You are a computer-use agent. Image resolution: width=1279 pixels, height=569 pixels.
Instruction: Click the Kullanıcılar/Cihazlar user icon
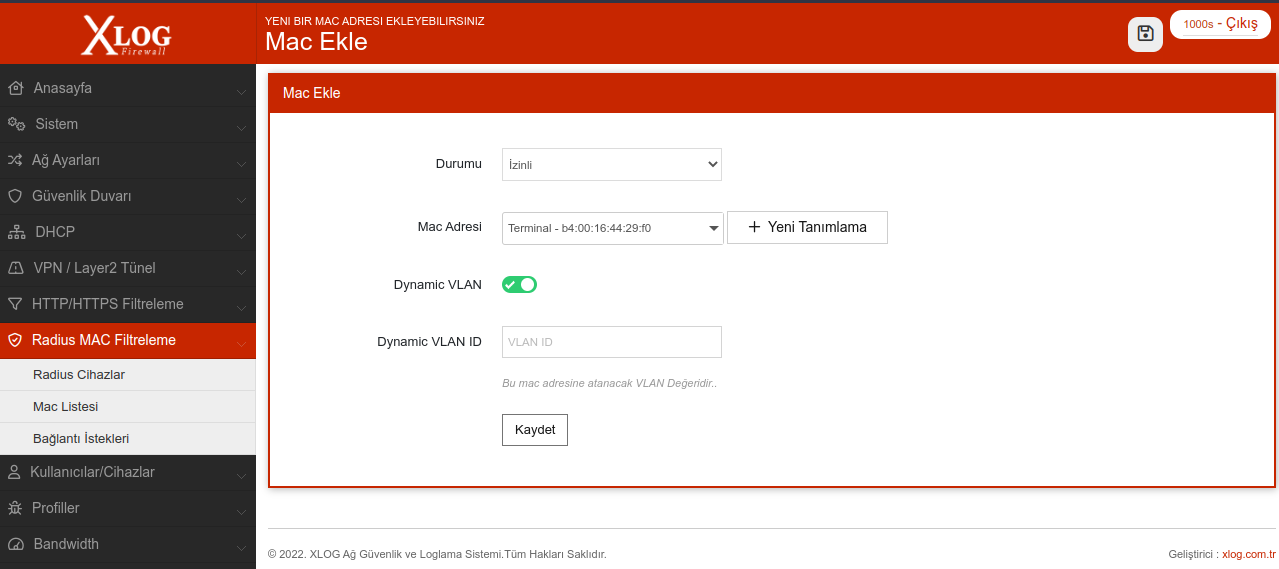[x=14, y=472]
